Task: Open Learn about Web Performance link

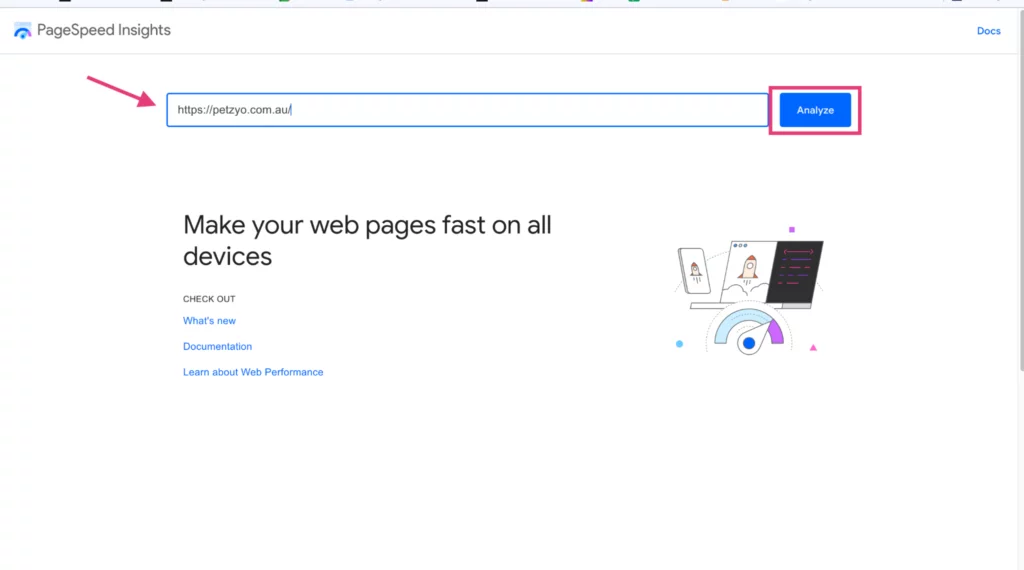Action: (253, 372)
